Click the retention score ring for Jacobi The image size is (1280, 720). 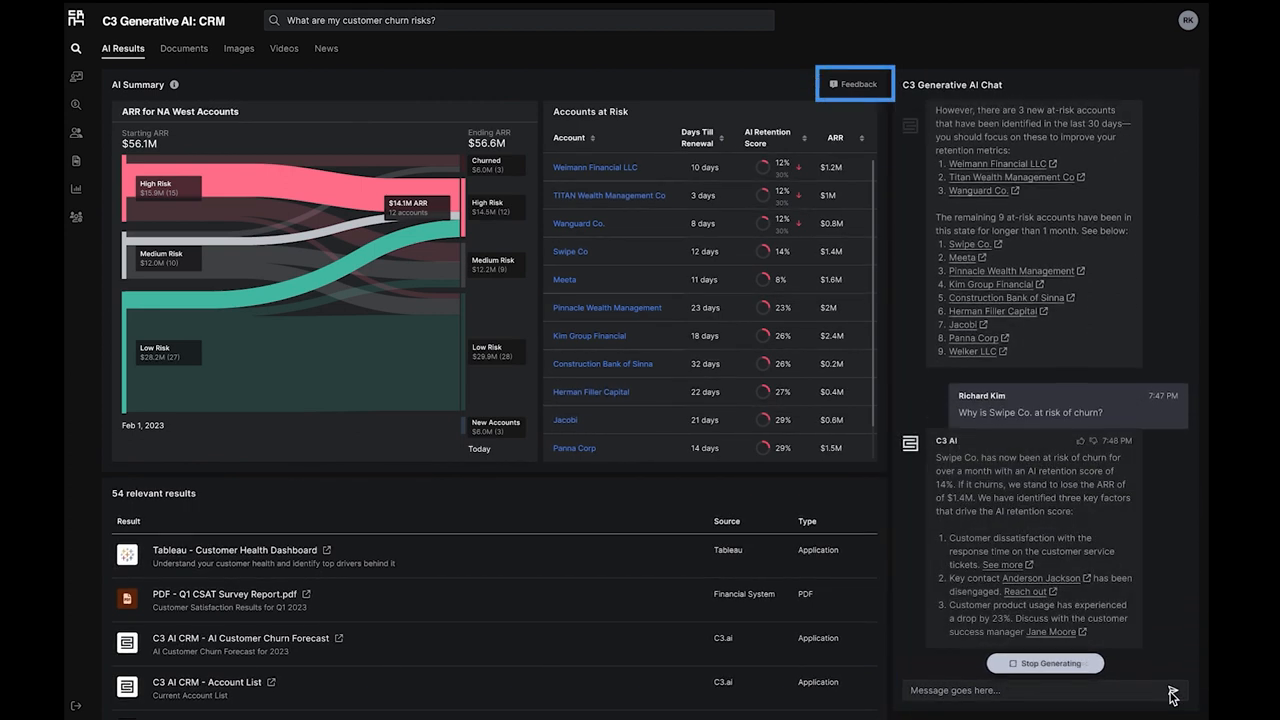click(763, 419)
